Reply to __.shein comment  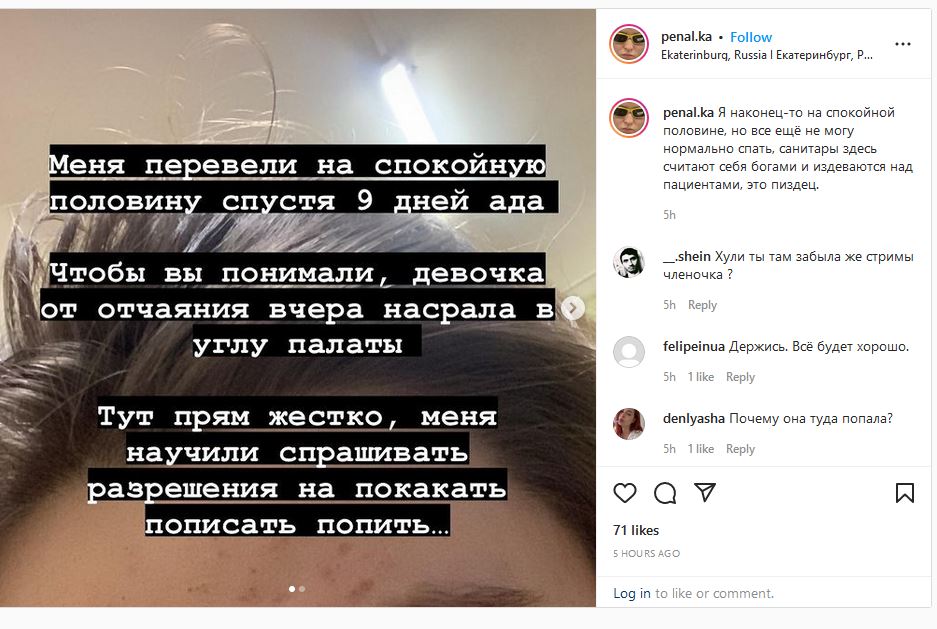coord(702,305)
